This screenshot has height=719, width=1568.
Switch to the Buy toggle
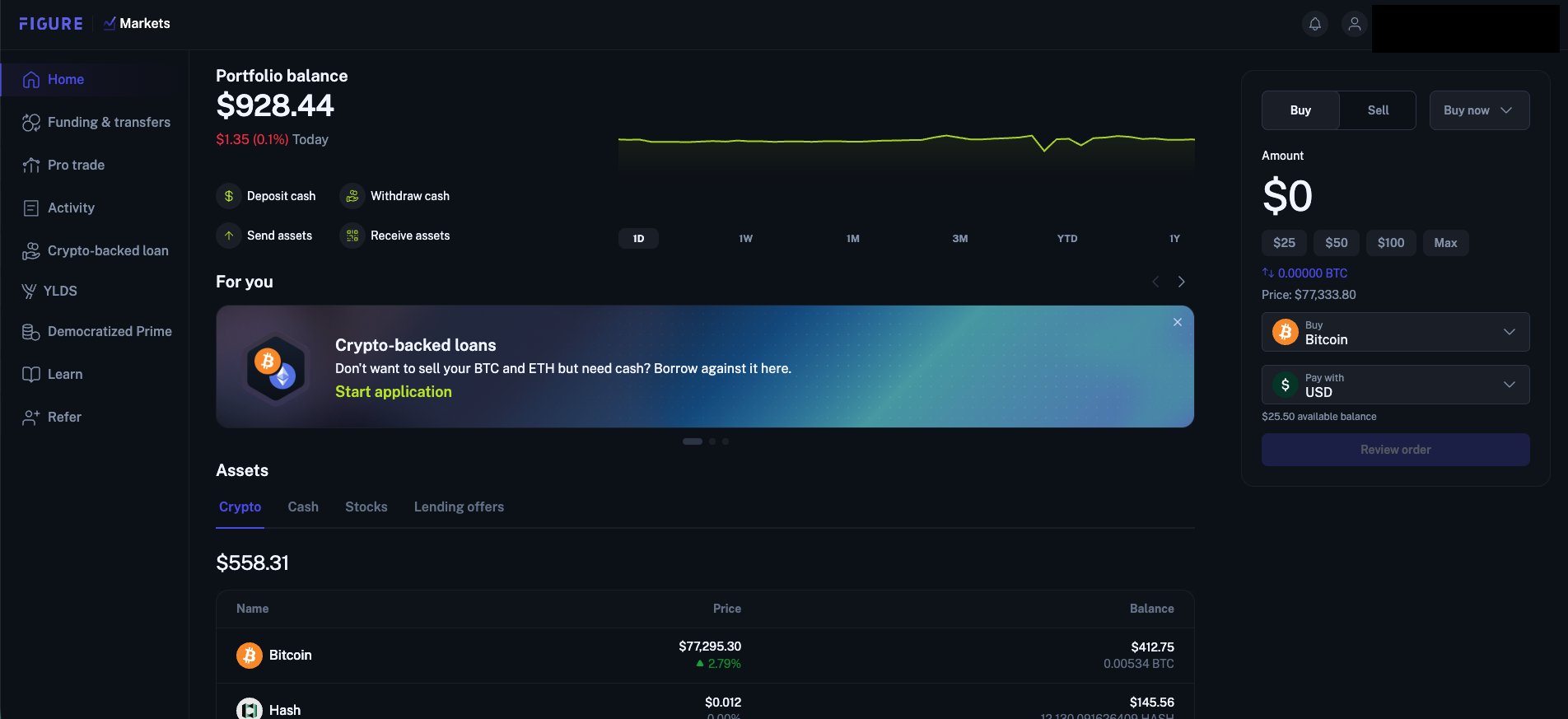(1301, 110)
